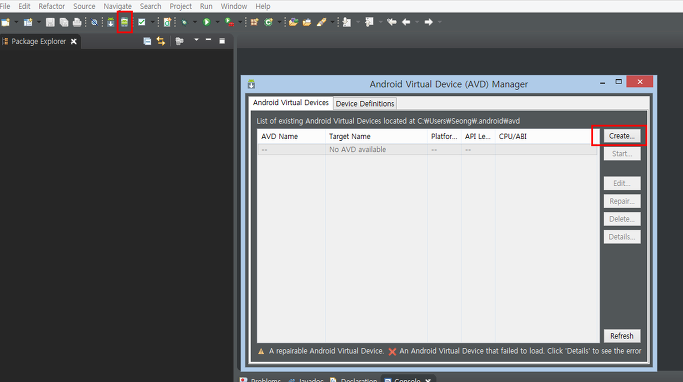Open the Edit menu
683x382 pixels.
point(24,6)
